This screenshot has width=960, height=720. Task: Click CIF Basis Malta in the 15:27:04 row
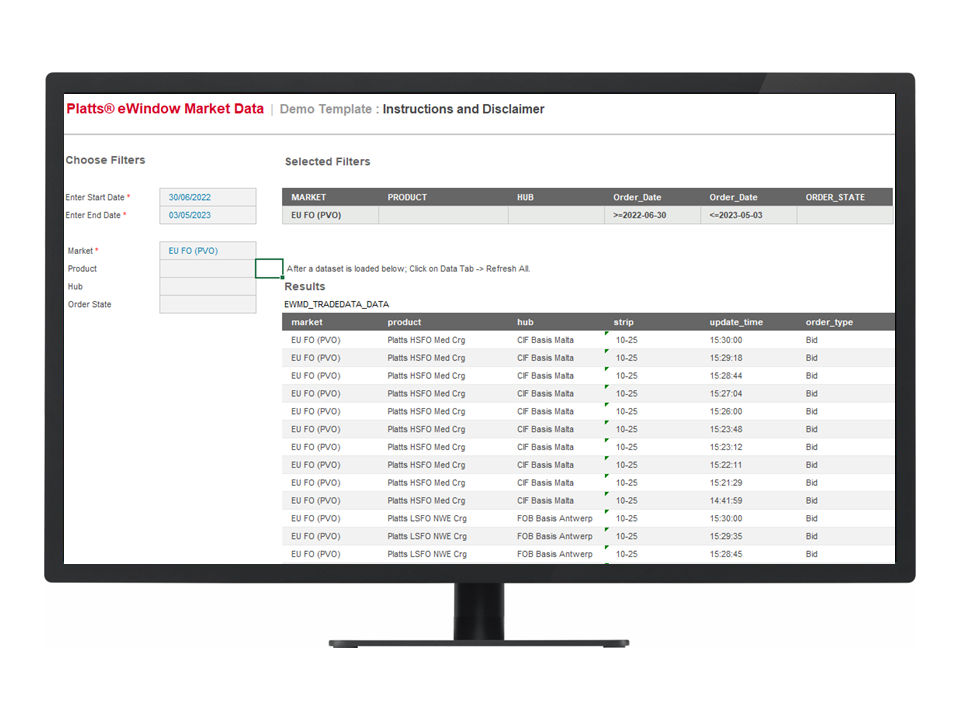[x=546, y=393]
